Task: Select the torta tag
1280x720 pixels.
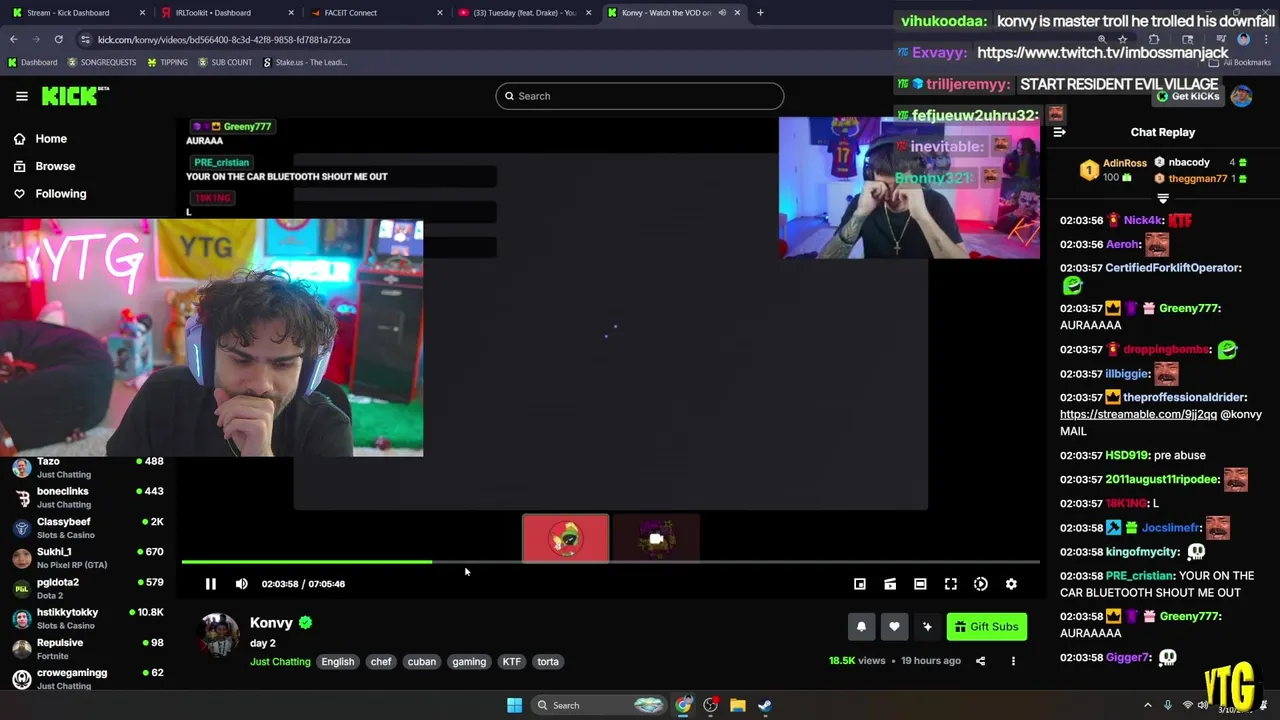Action: 548,662
